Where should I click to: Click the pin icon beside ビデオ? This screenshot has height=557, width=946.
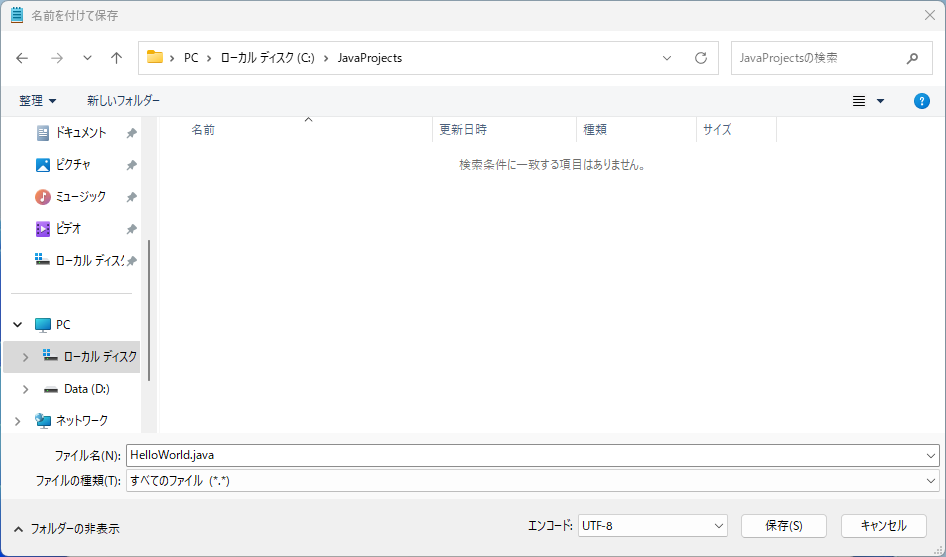[132, 229]
